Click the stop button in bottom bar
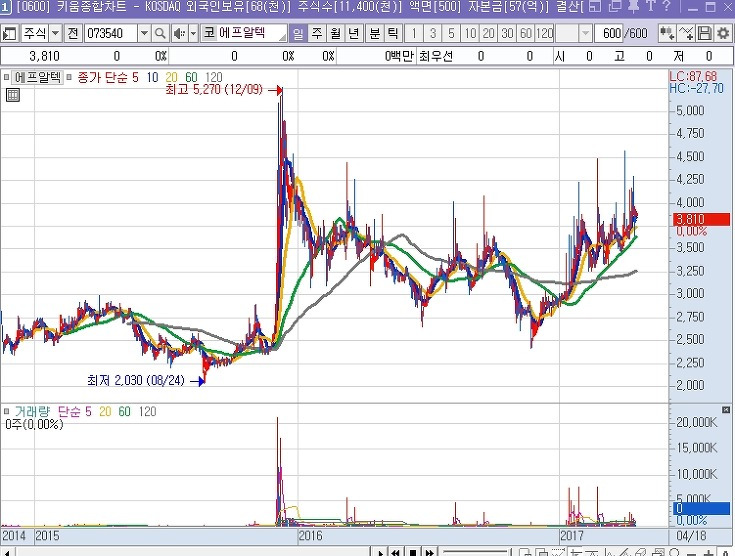 [413, 553]
